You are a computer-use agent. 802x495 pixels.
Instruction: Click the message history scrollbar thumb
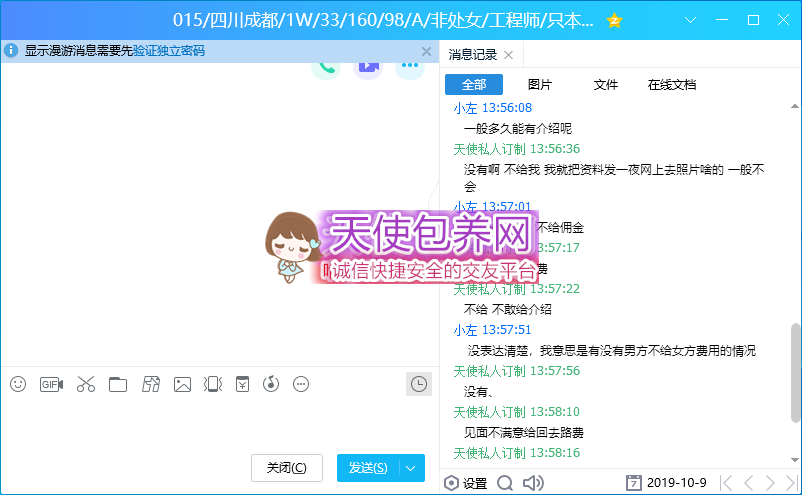tap(795, 372)
